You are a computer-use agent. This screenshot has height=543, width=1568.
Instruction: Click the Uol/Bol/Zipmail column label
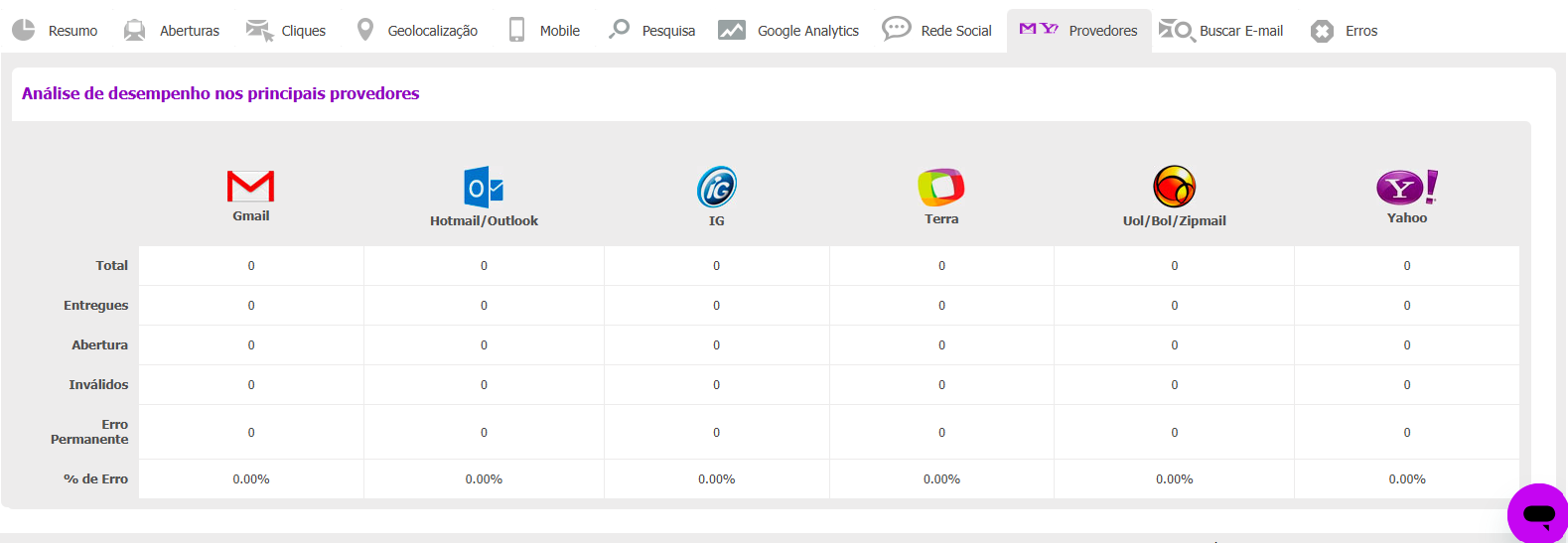[1175, 220]
